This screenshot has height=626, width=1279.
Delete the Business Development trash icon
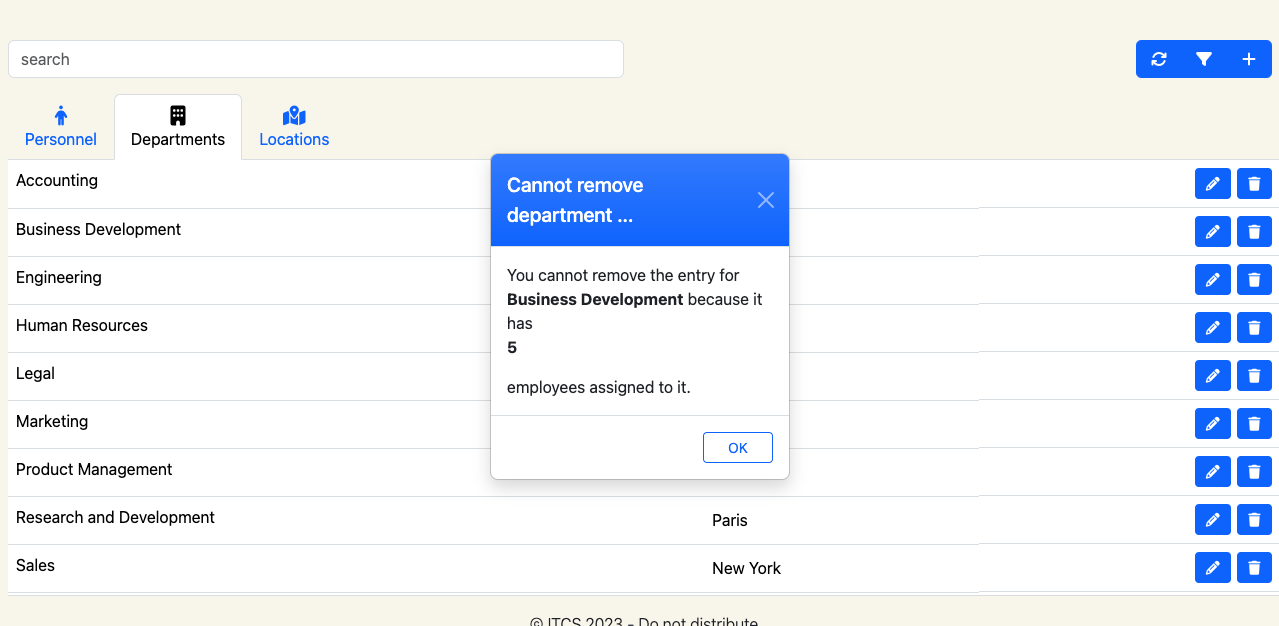click(1254, 232)
